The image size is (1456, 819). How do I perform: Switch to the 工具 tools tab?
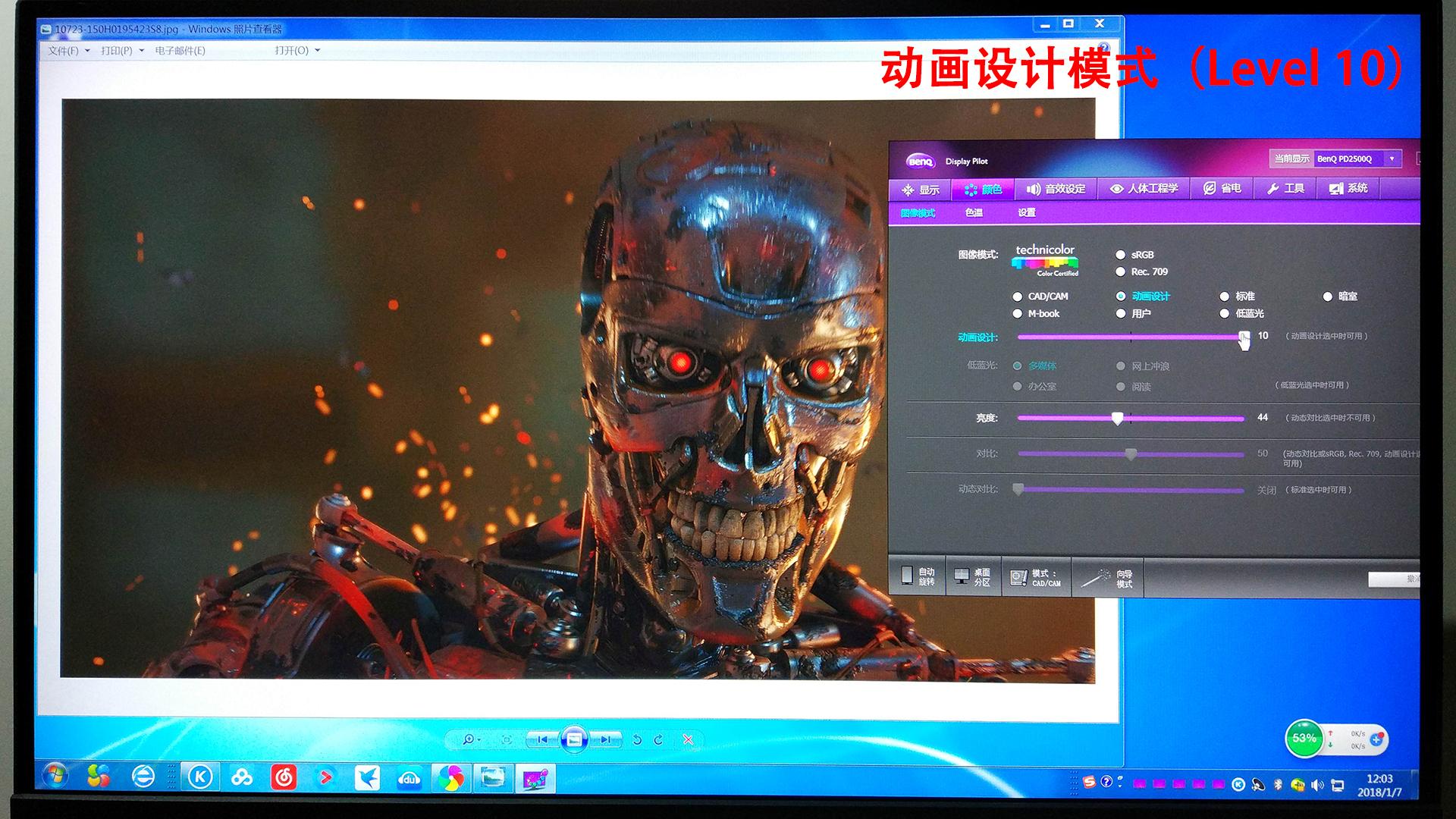(1285, 188)
